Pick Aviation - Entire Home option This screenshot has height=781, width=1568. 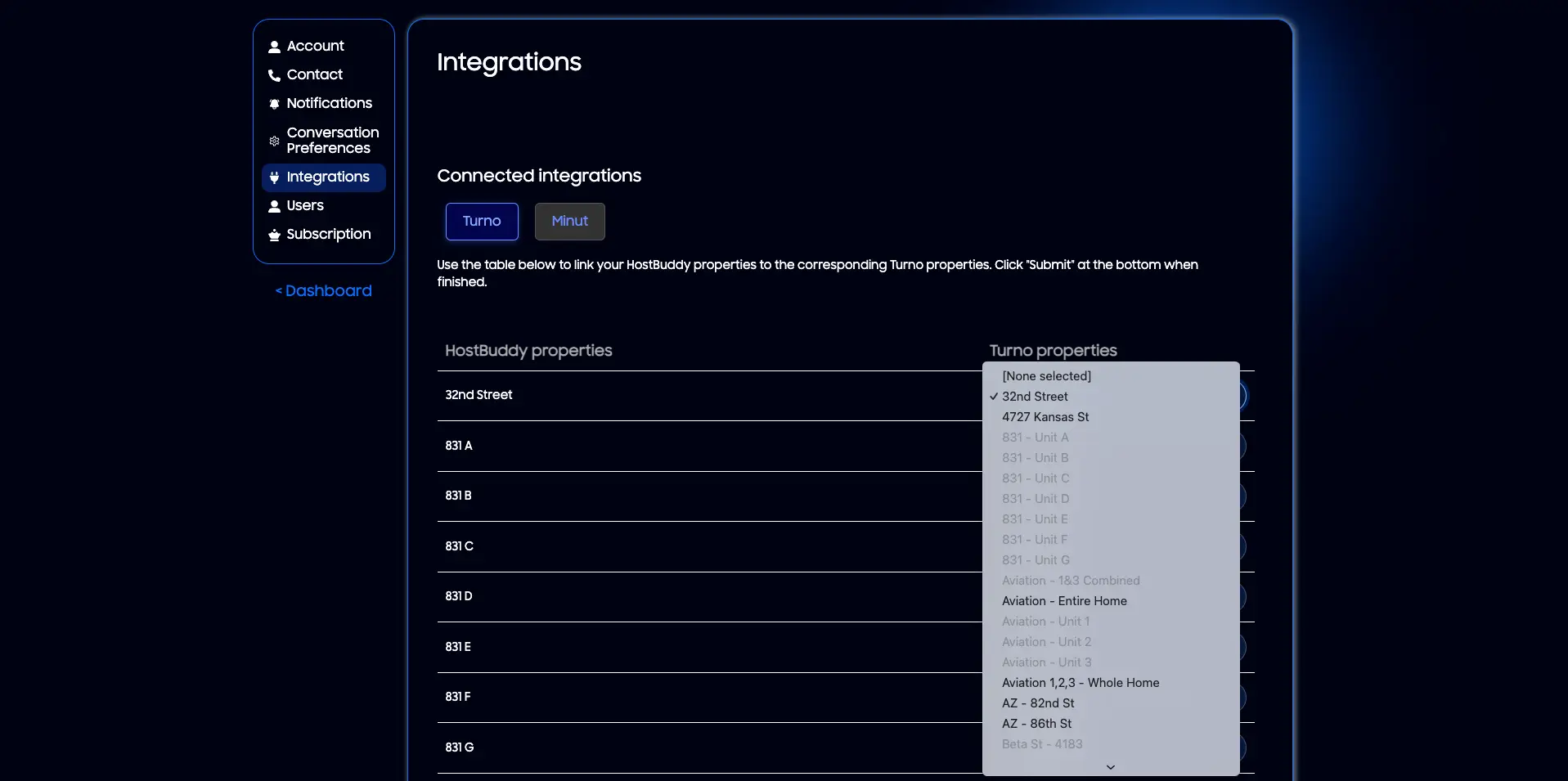[1111, 601]
